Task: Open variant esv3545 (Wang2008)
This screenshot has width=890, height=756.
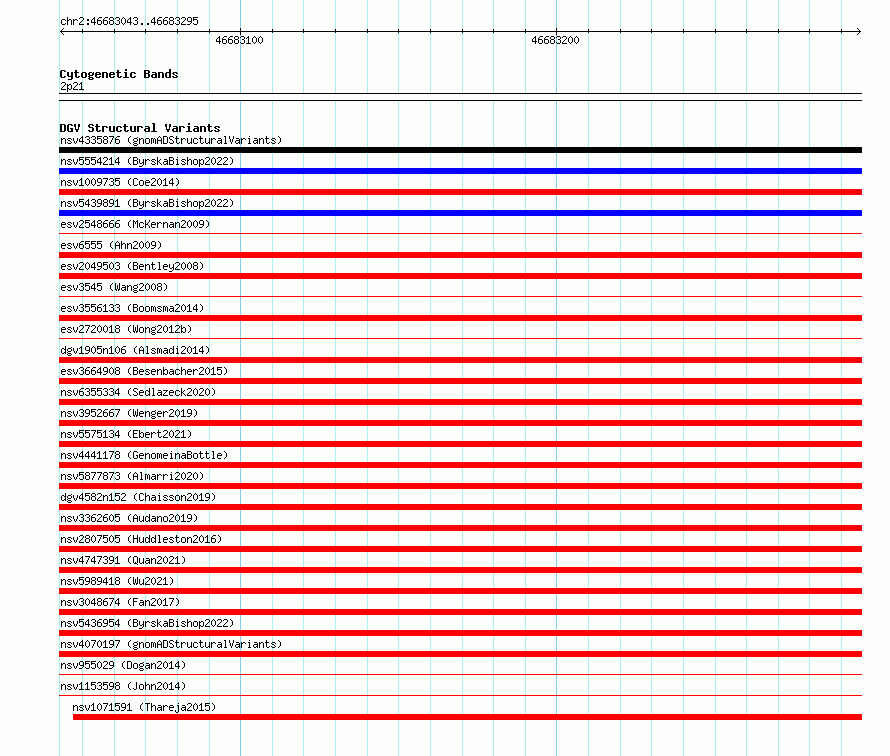Action: [114, 287]
